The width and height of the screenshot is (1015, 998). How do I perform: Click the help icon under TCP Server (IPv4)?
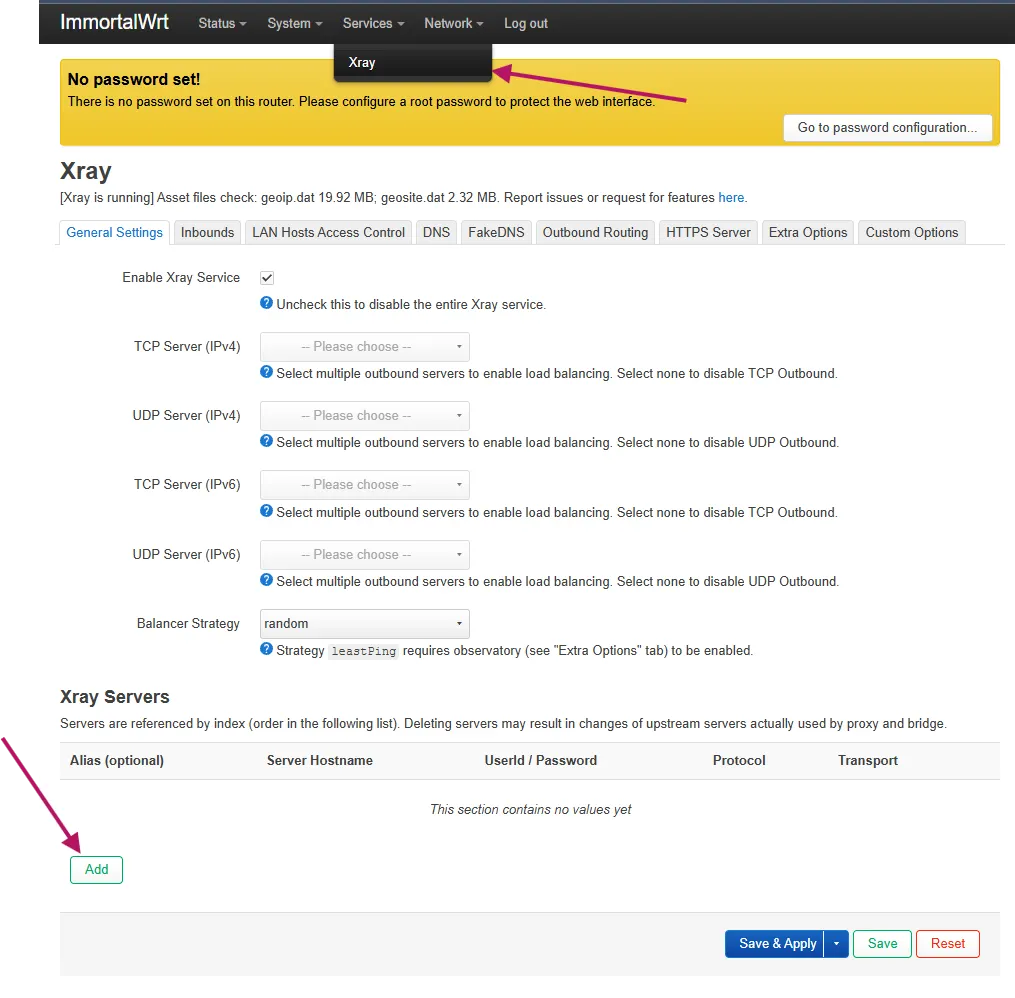(x=266, y=372)
